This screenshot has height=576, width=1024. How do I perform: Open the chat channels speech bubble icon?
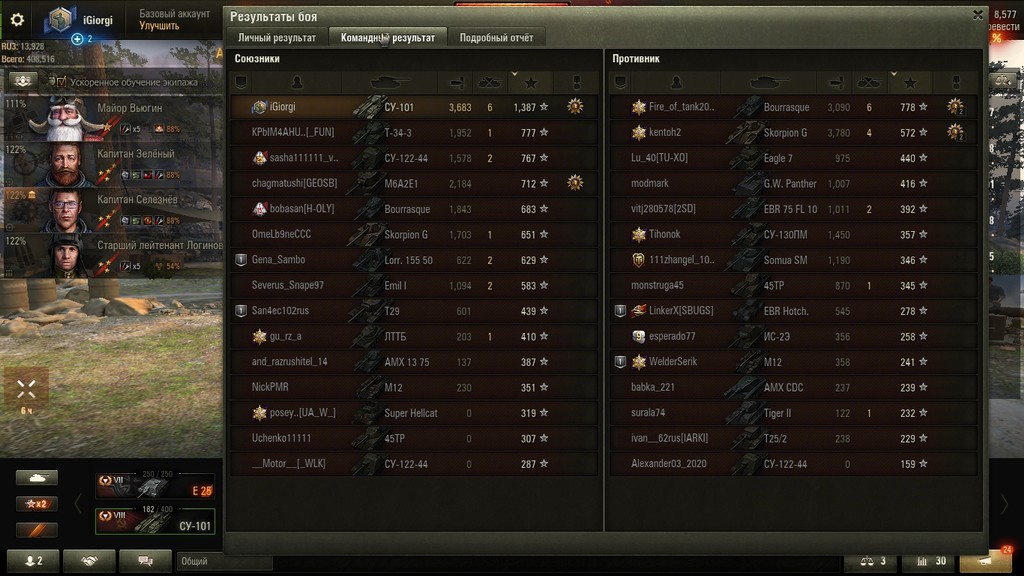[145, 561]
